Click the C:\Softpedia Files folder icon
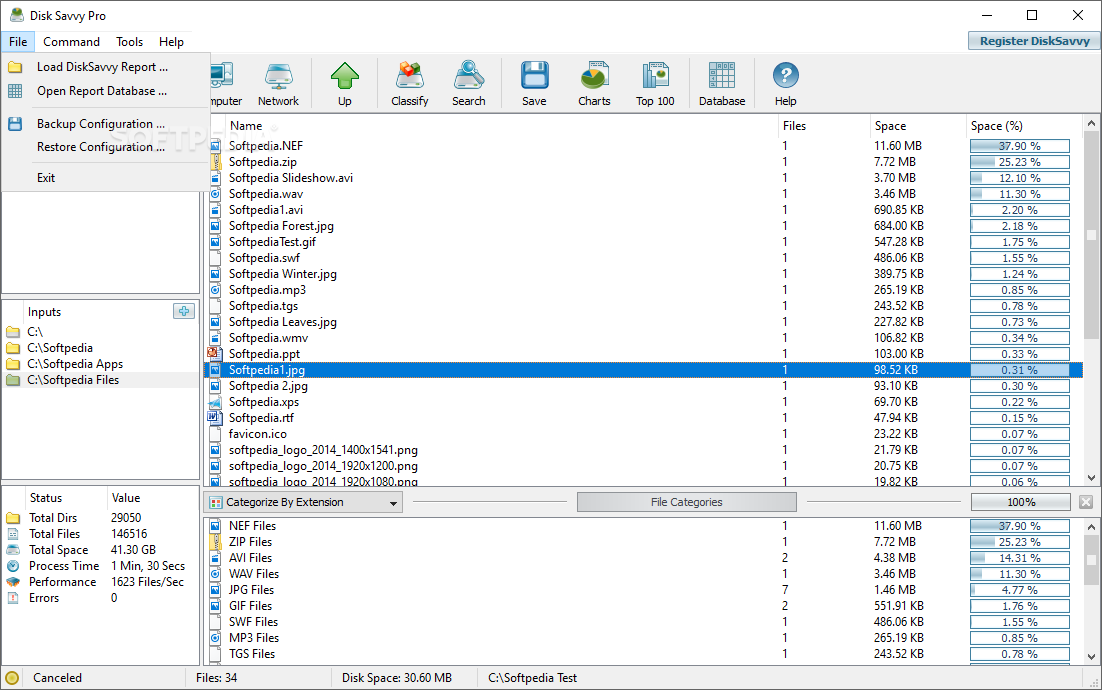 (13, 380)
